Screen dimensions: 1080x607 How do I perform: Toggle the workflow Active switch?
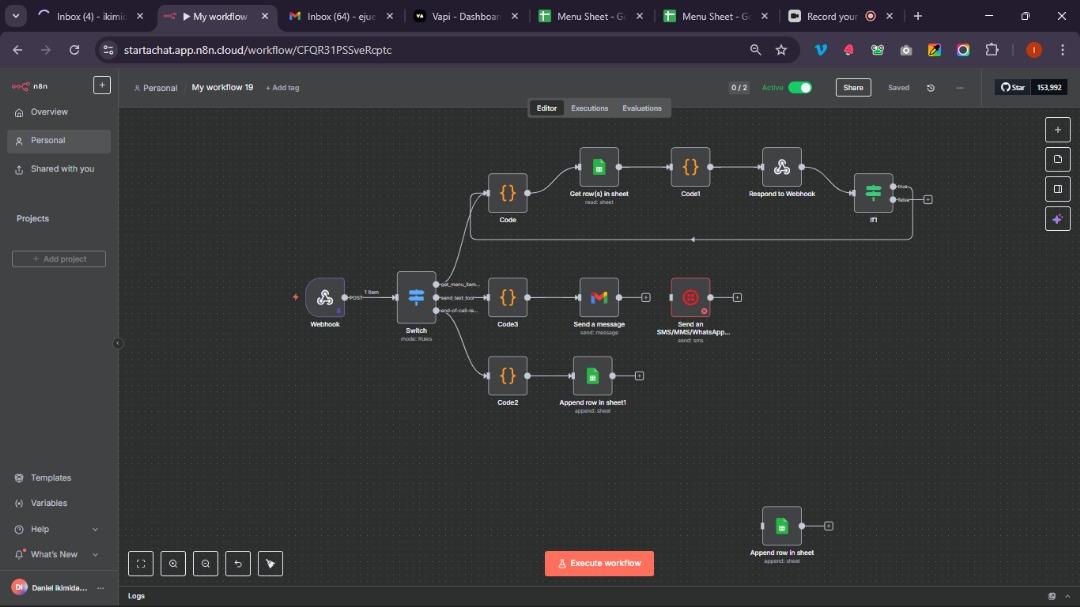(800, 88)
